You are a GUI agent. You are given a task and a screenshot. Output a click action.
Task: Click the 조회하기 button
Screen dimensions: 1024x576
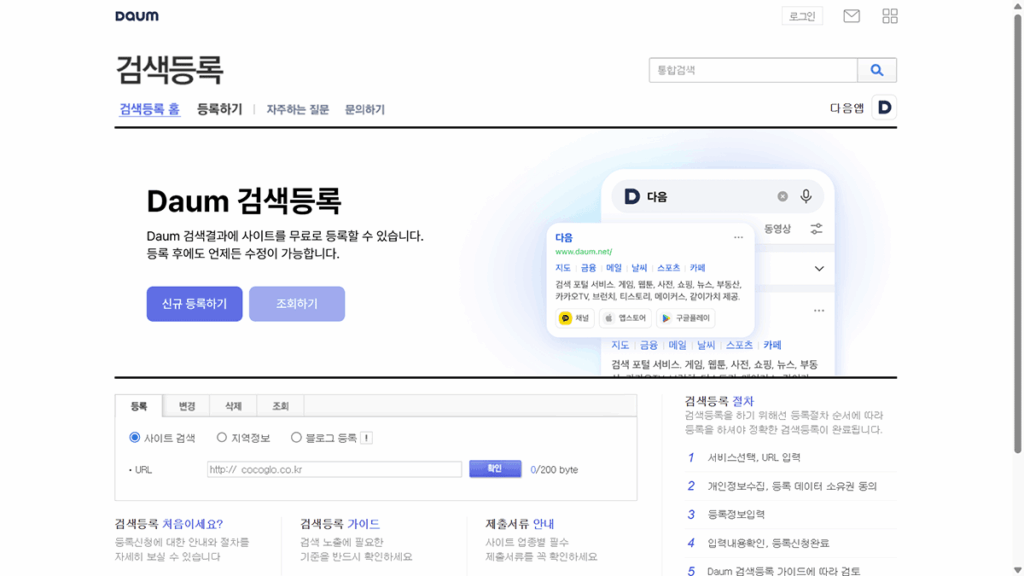(x=296, y=304)
